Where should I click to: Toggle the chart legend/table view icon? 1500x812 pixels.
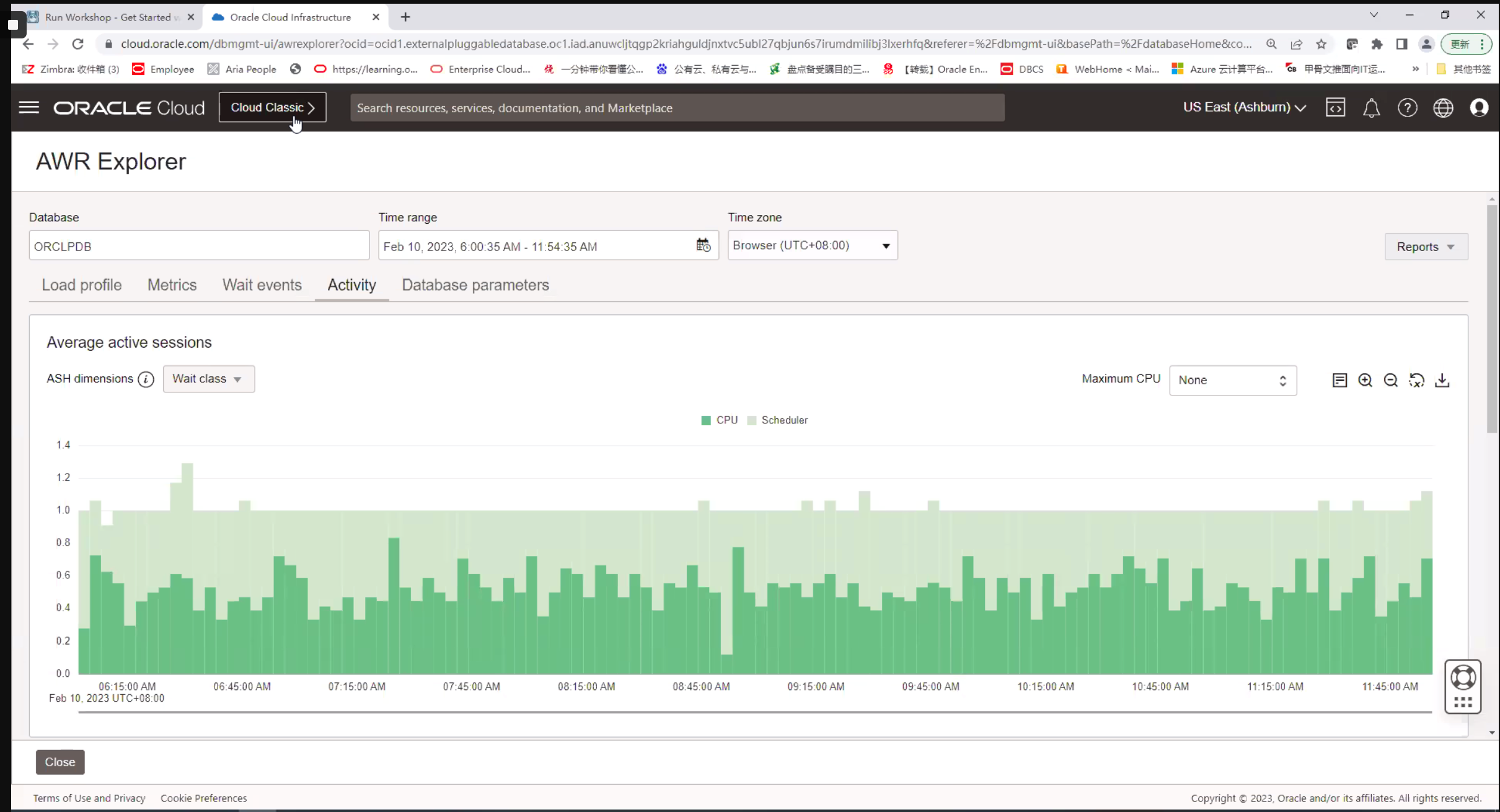click(1339, 380)
